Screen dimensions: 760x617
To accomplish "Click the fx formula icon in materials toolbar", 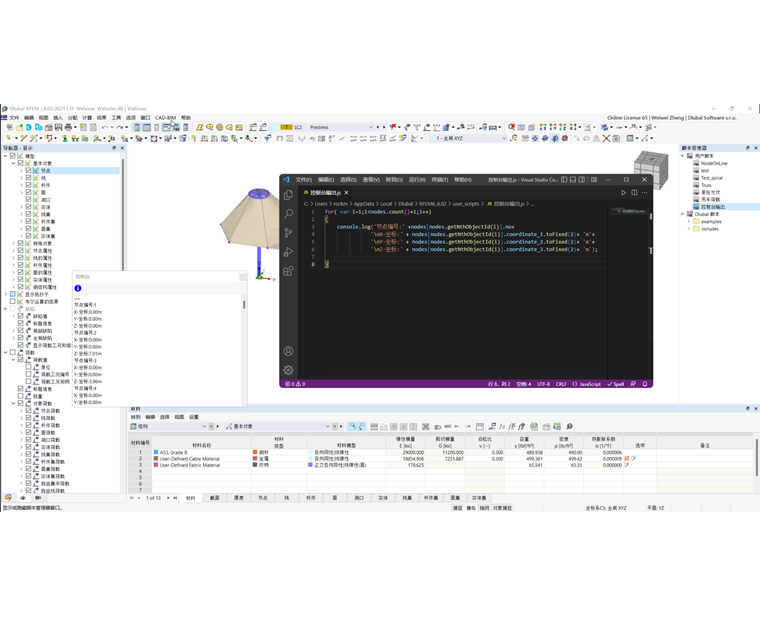I will point(502,427).
